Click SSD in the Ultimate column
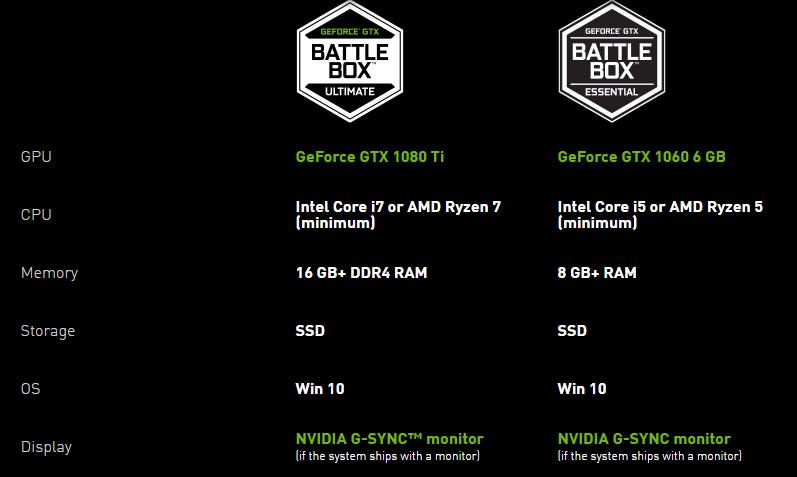Viewport: 797px width, 477px height. 310,331
